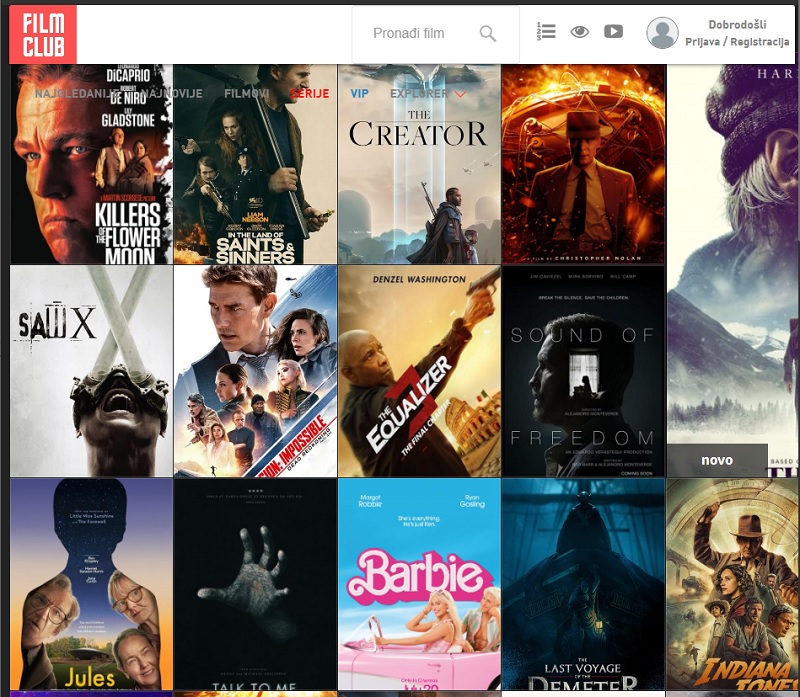
Task: Open the numbered list icon
Action: 546,32
